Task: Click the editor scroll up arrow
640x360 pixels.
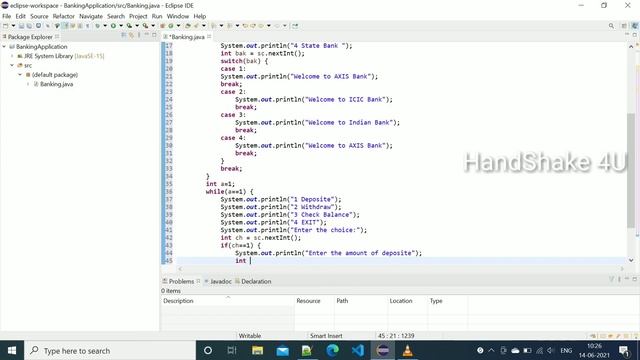Action: pos(631,47)
